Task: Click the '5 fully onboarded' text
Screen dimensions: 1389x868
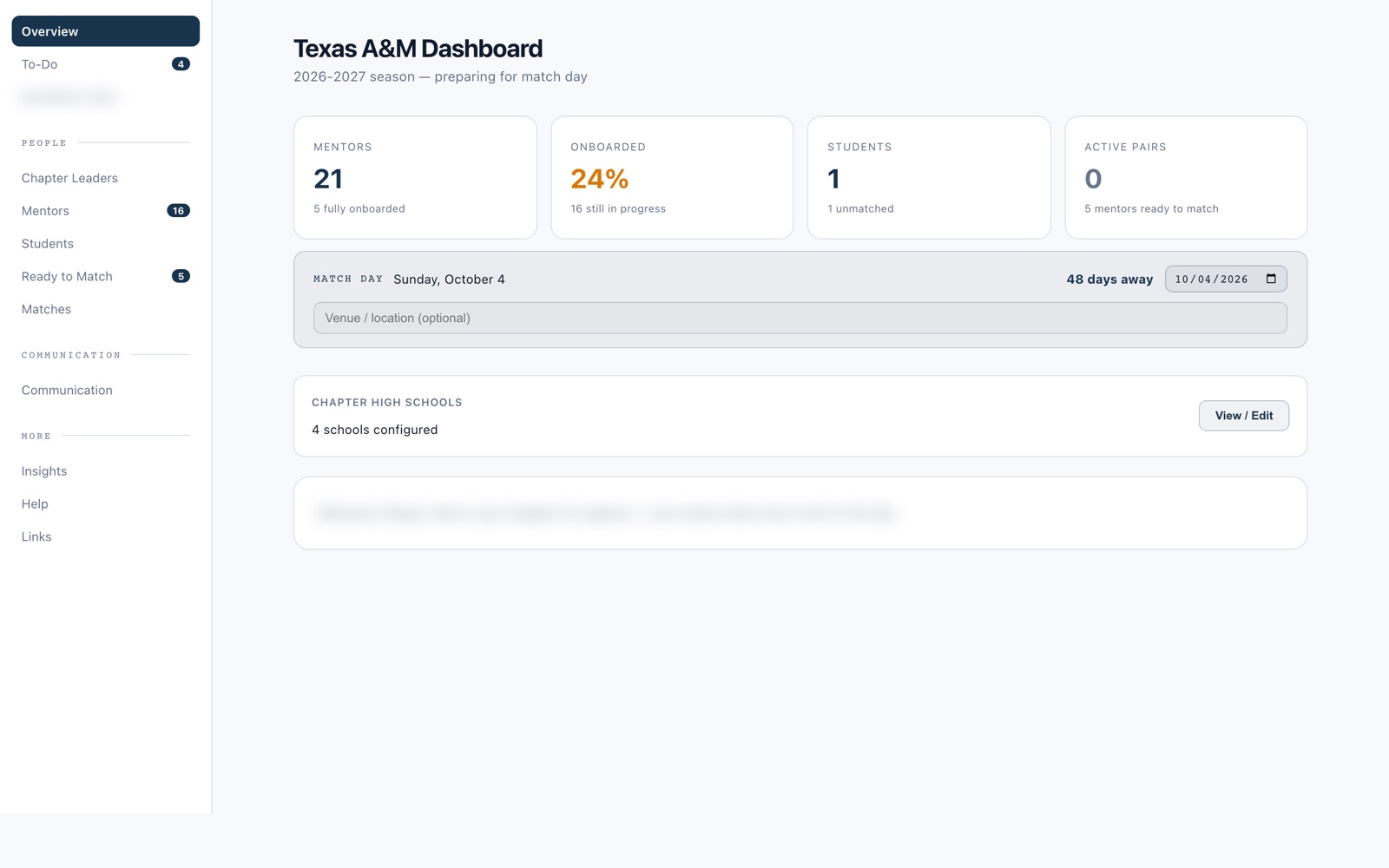Action: tap(359, 208)
